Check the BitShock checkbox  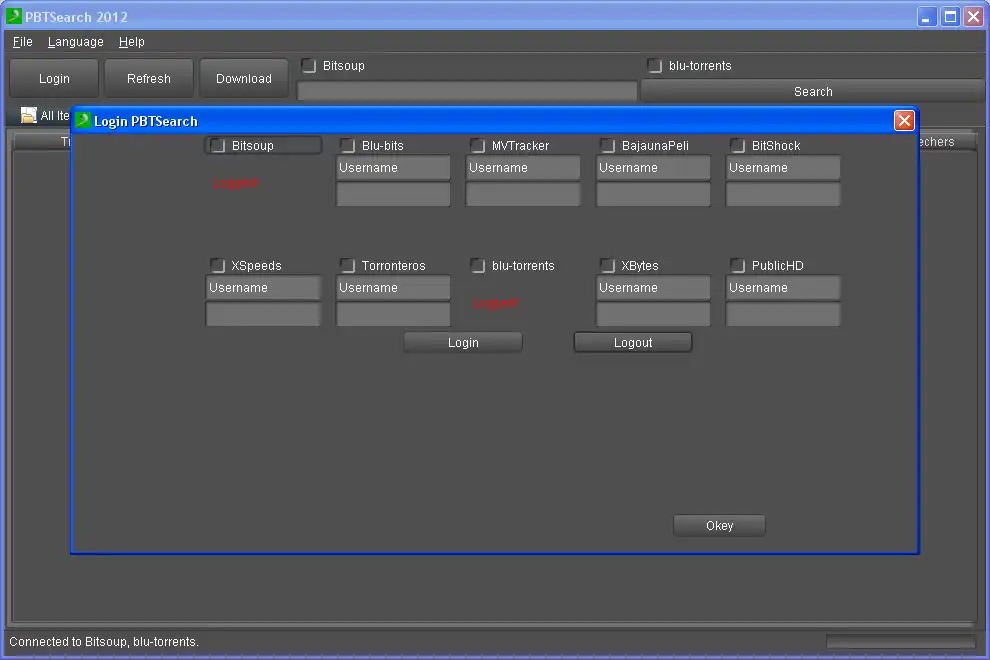(737, 145)
